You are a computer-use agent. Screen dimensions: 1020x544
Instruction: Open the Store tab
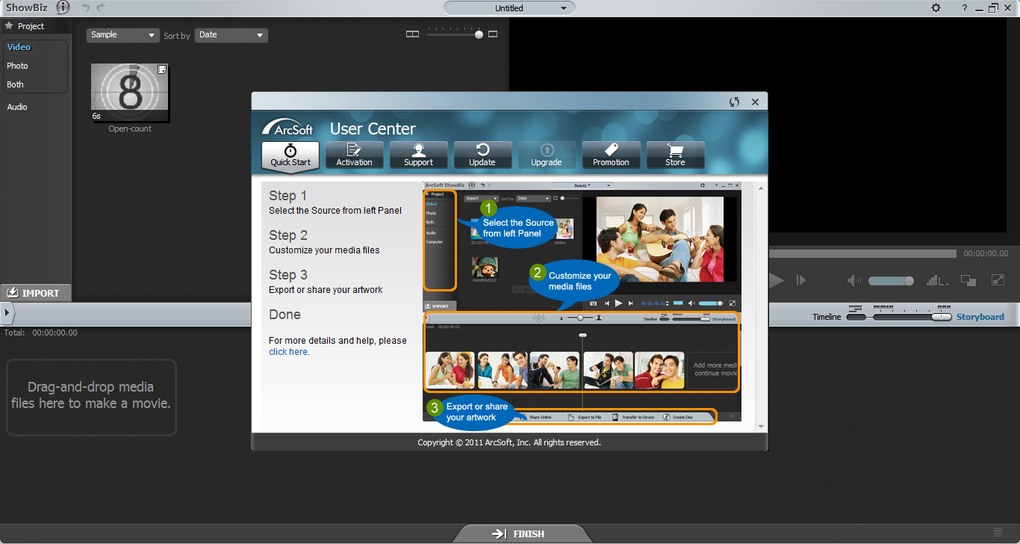pyautogui.click(x=675, y=156)
